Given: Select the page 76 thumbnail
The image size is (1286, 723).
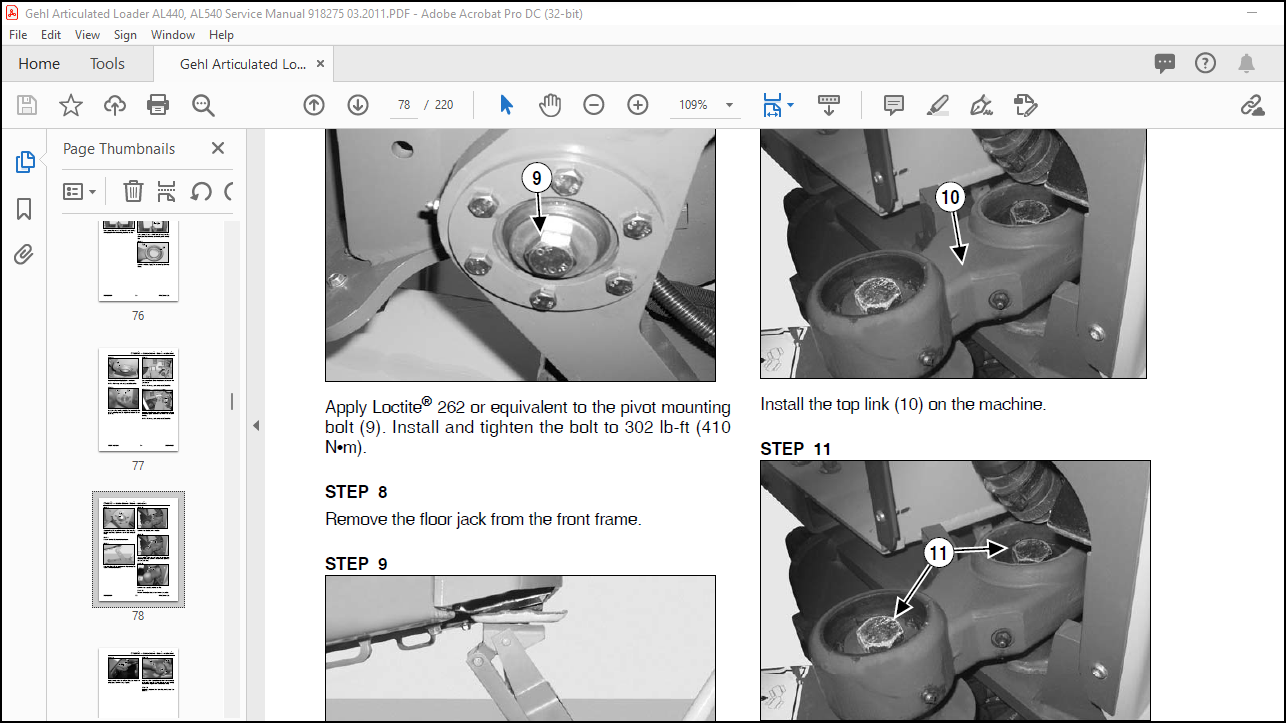Looking at the screenshot, I should pyautogui.click(x=138, y=259).
